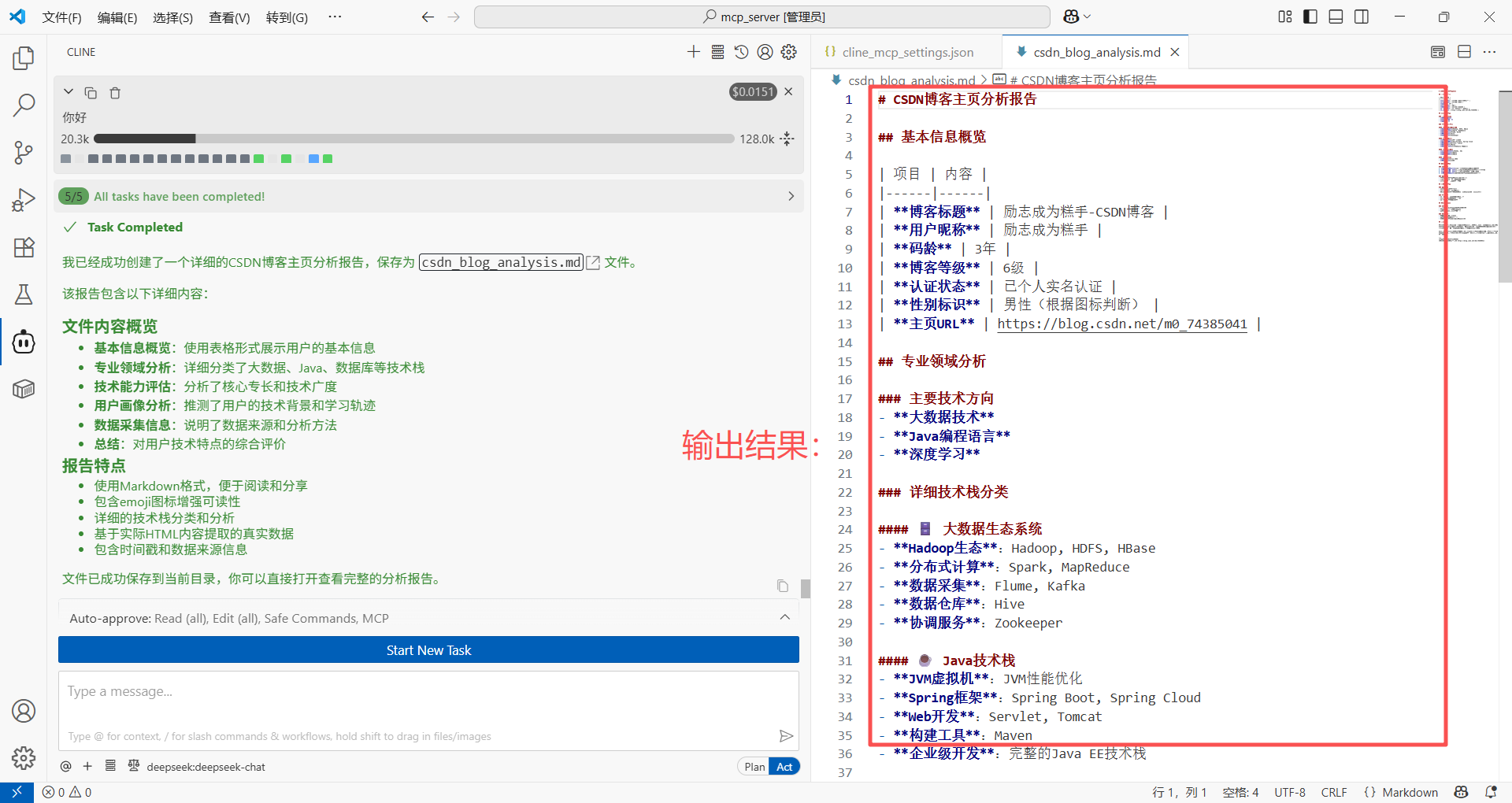Condense context window icon next to 128.0k
Viewport: 1512px width, 803px height.
click(x=787, y=139)
